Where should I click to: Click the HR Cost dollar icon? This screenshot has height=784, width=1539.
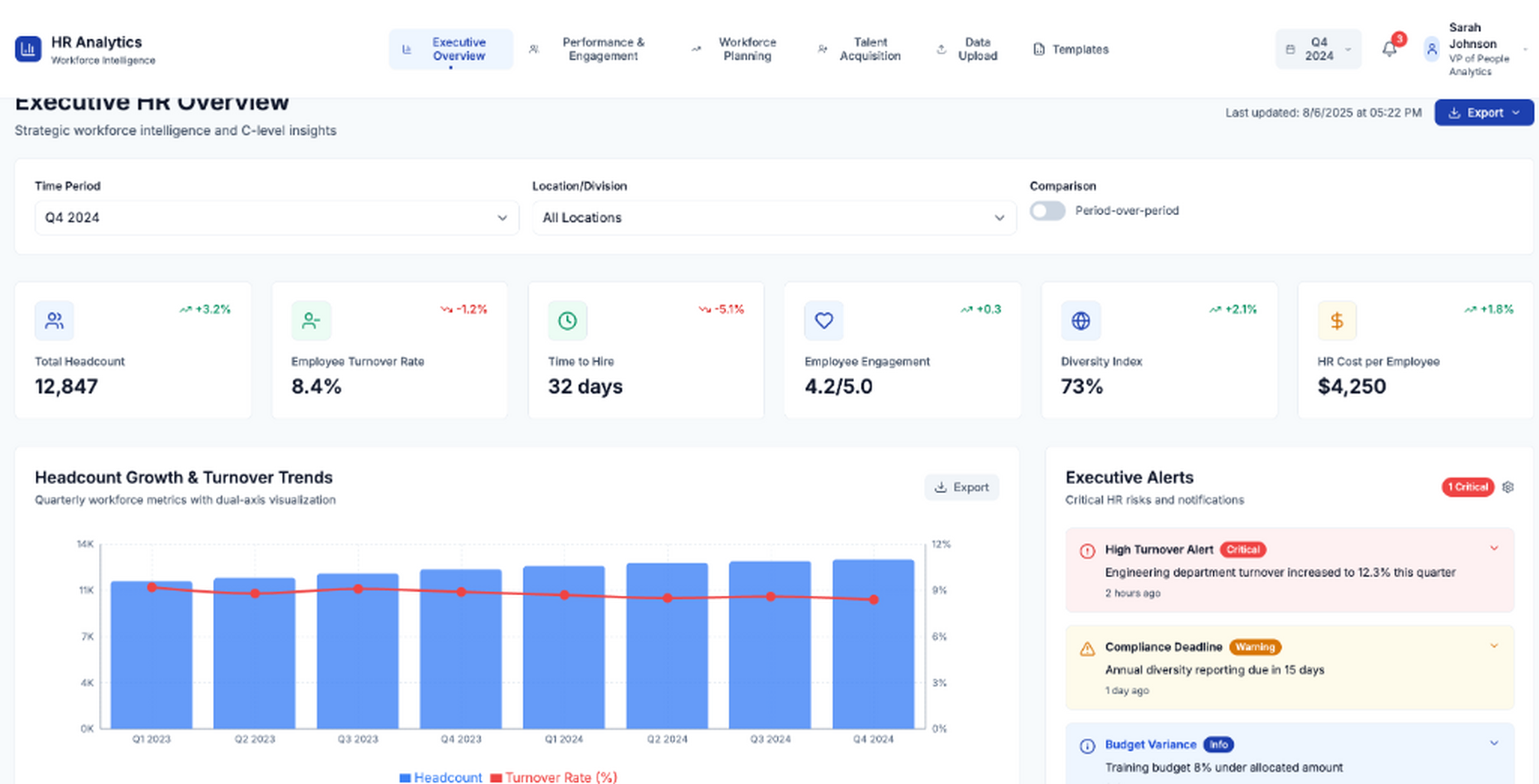[1337, 321]
